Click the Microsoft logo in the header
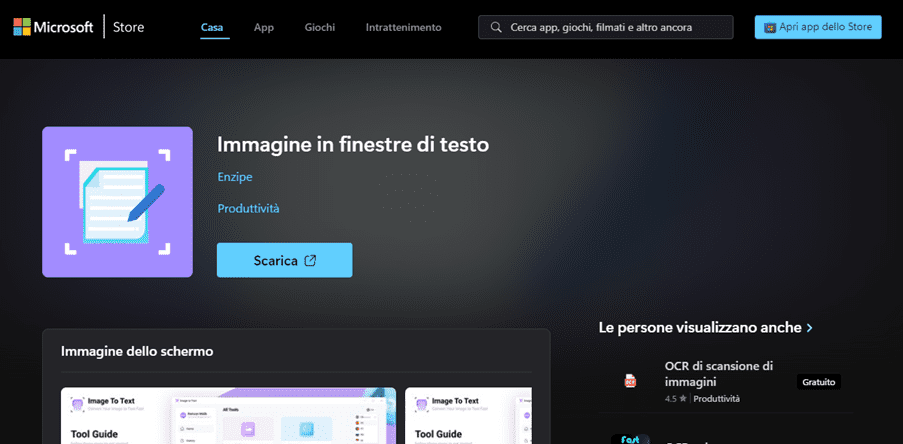The image size is (903, 444). point(52,27)
